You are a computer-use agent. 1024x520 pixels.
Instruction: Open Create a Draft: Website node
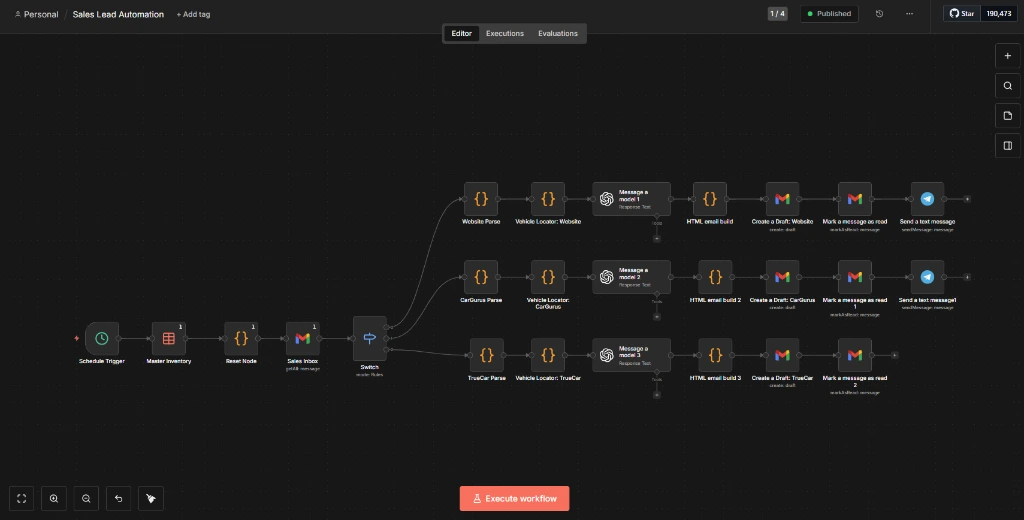pyautogui.click(x=782, y=199)
